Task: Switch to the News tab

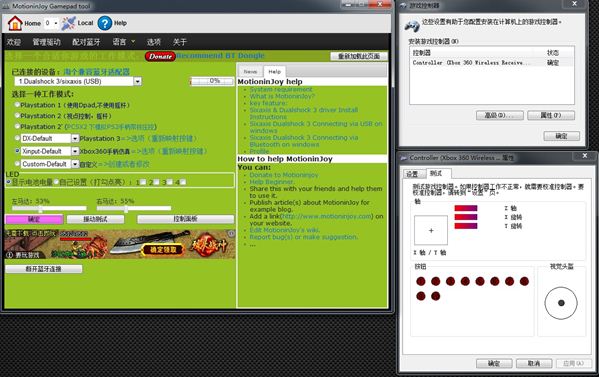Action: 250,71
